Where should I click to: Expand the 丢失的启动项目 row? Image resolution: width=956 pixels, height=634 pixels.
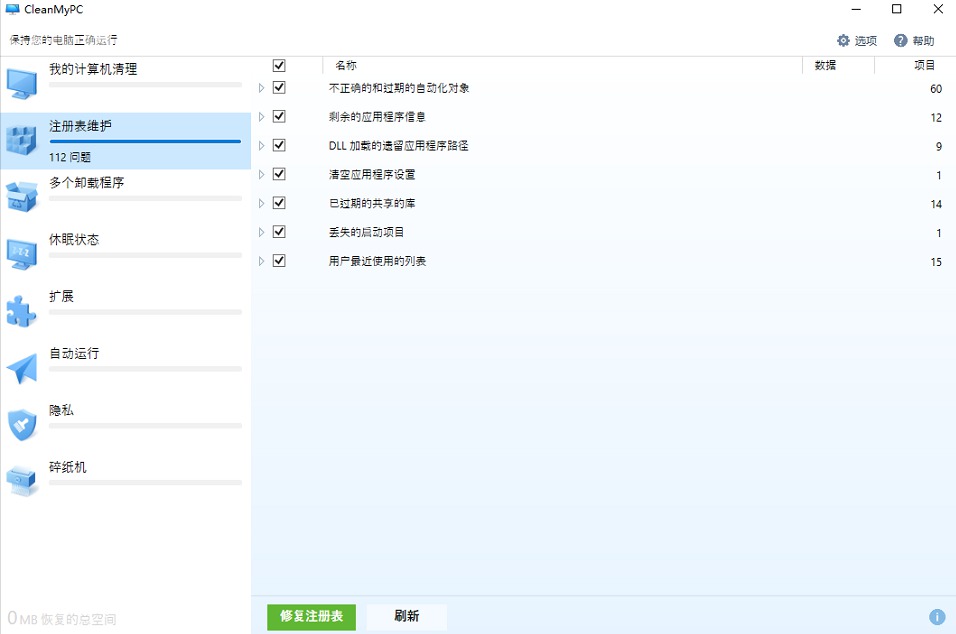point(262,232)
